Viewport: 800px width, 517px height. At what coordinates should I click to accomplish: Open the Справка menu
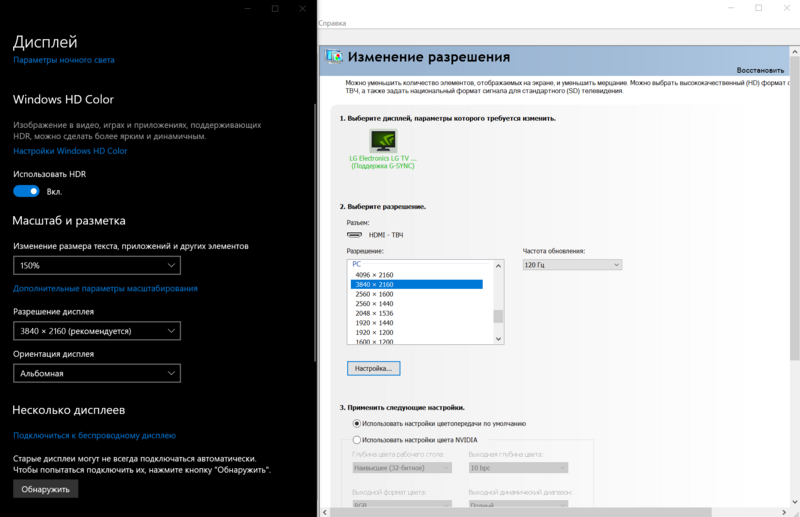332,22
